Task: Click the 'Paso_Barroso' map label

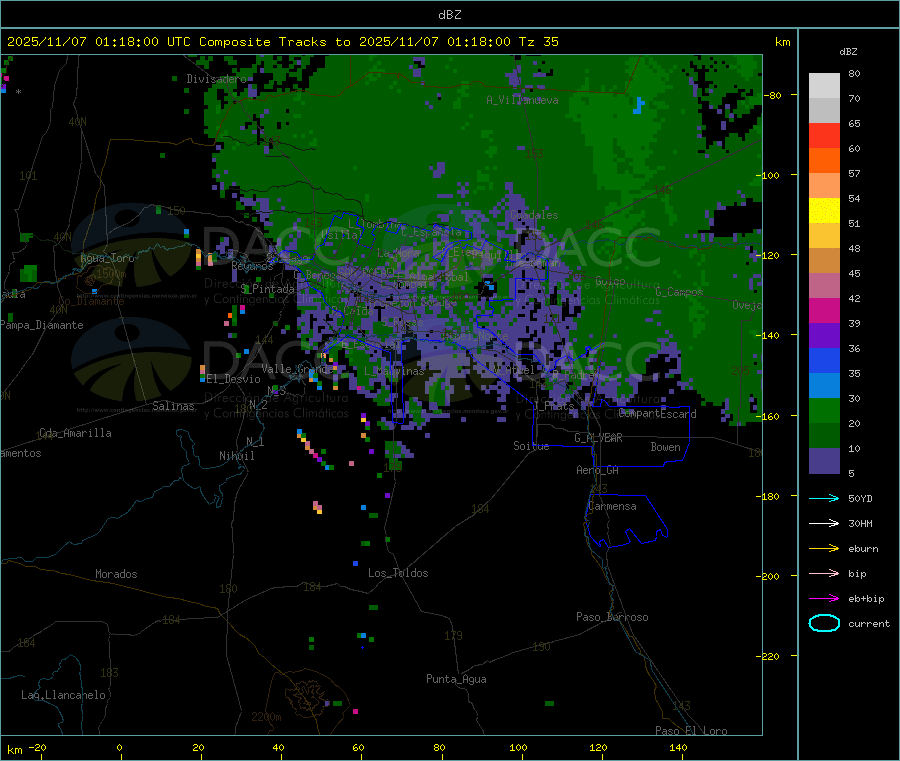Action: point(612,617)
